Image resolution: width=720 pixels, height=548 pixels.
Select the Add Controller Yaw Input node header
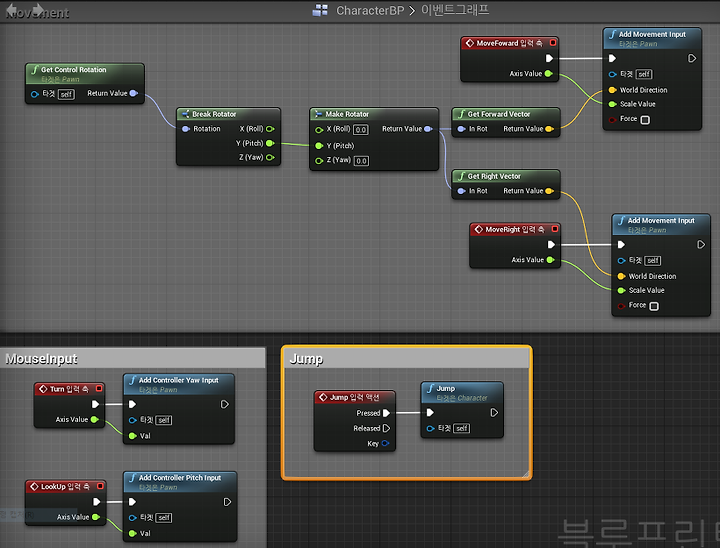click(x=179, y=384)
